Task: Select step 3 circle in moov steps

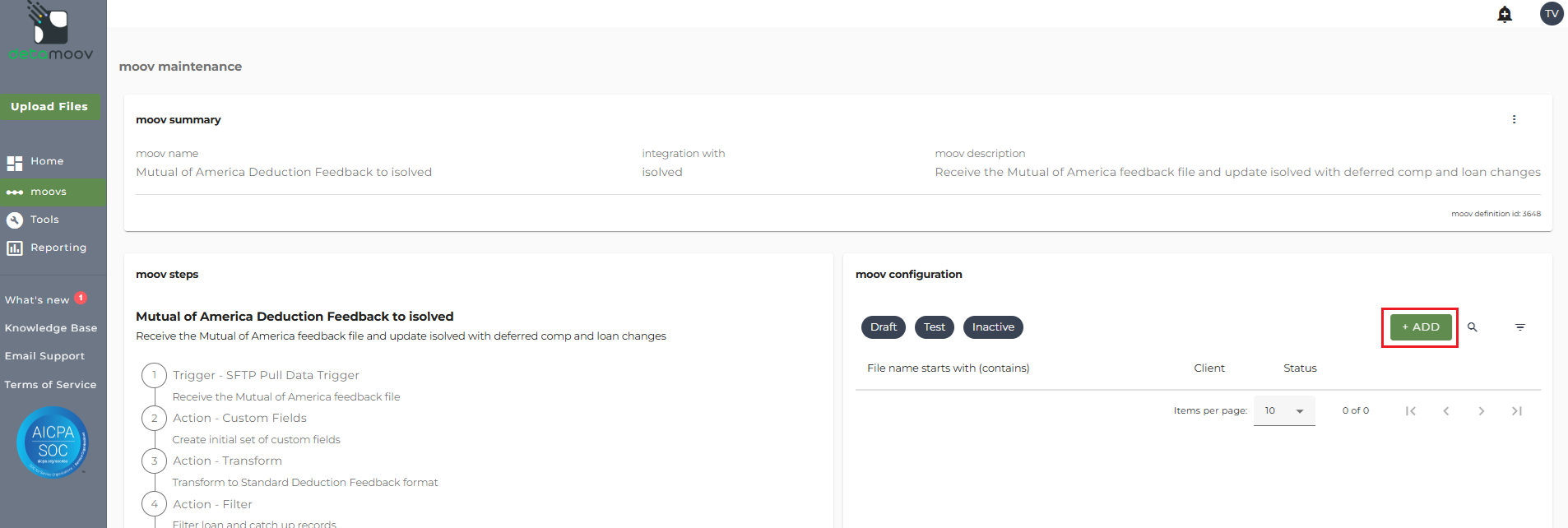Action: click(x=154, y=461)
